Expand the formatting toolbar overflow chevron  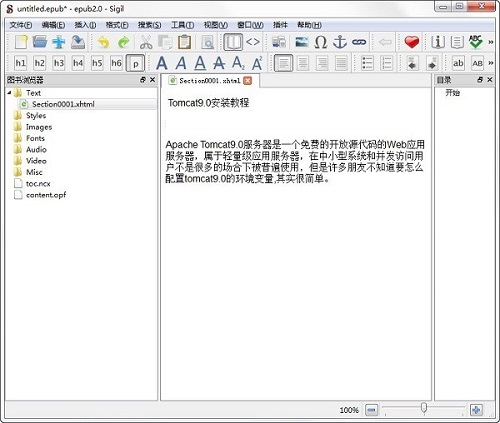[491, 63]
